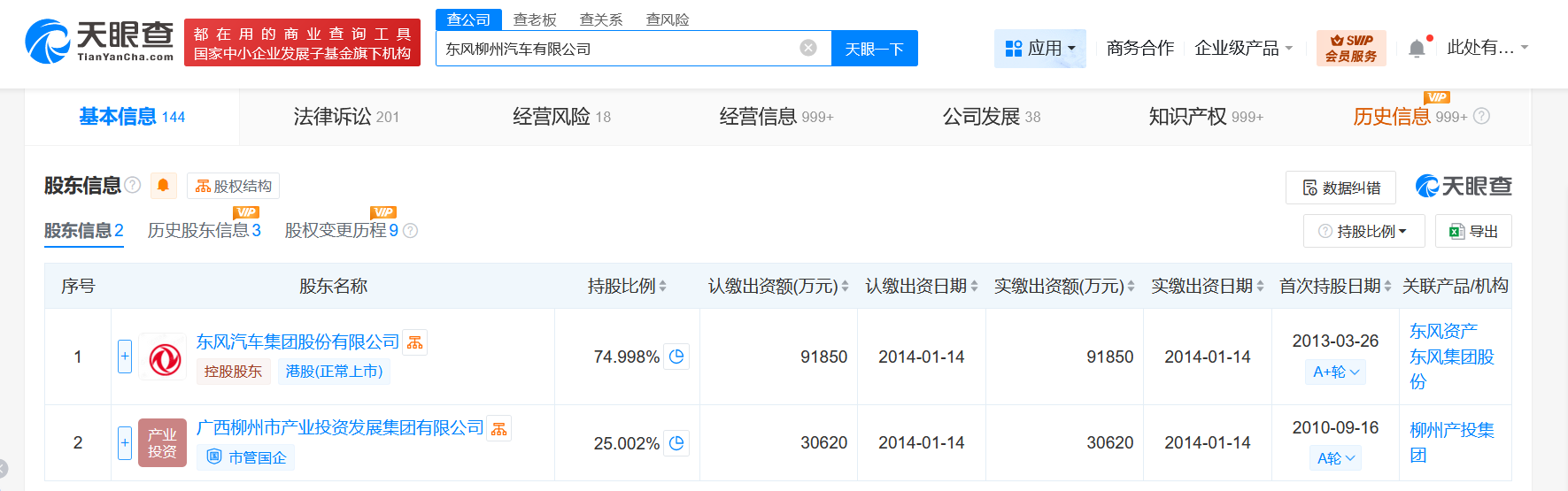Image resolution: width=1568 pixels, height=491 pixels.
Task: Open the 柳州产投集团 related link
Action: pyautogui.click(x=1452, y=442)
